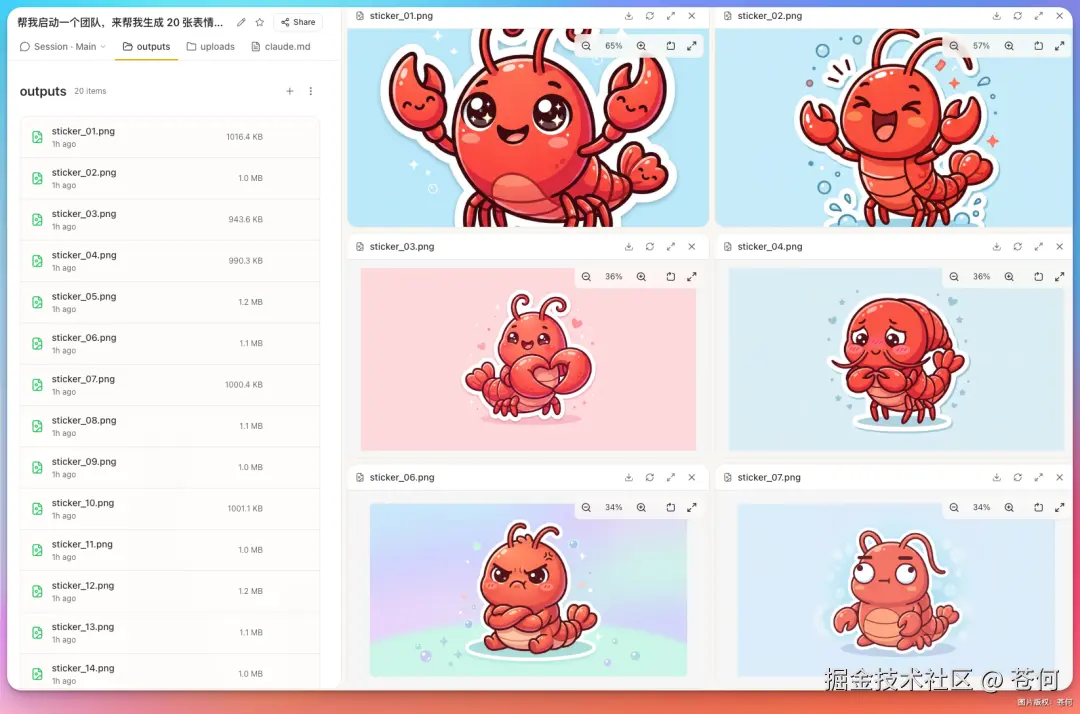Select sticker_13.png in file list
1080x714 pixels.
[169, 633]
